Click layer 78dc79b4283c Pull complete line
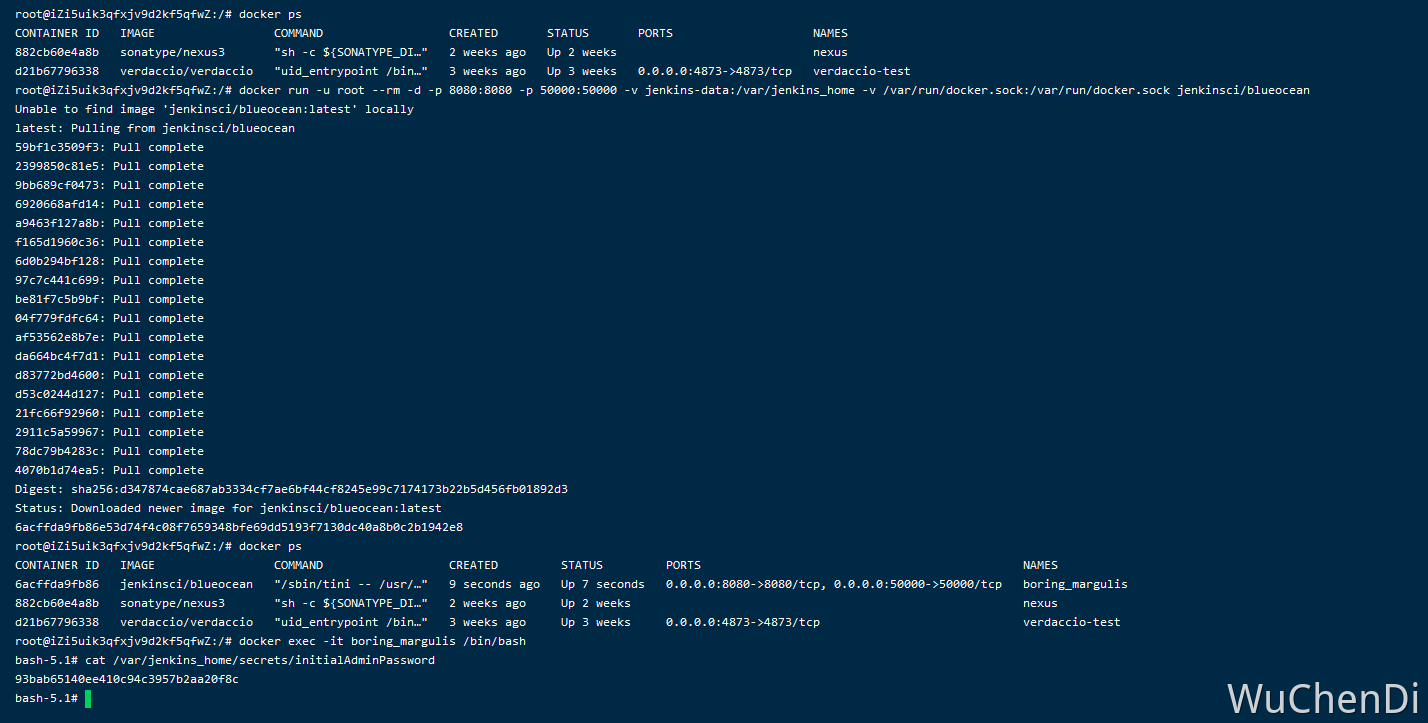This screenshot has width=1428, height=723. click(109, 451)
